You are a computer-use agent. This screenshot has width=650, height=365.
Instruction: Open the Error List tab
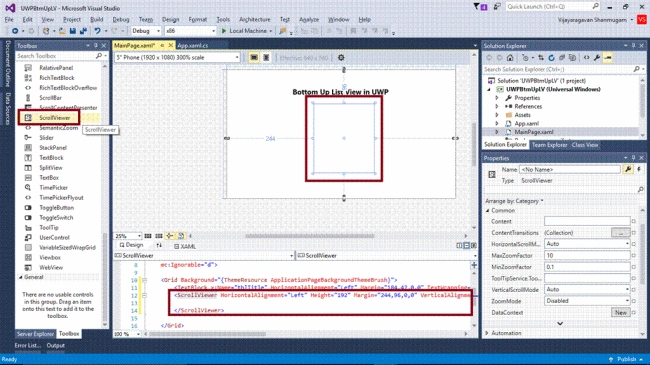click(x=28, y=346)
